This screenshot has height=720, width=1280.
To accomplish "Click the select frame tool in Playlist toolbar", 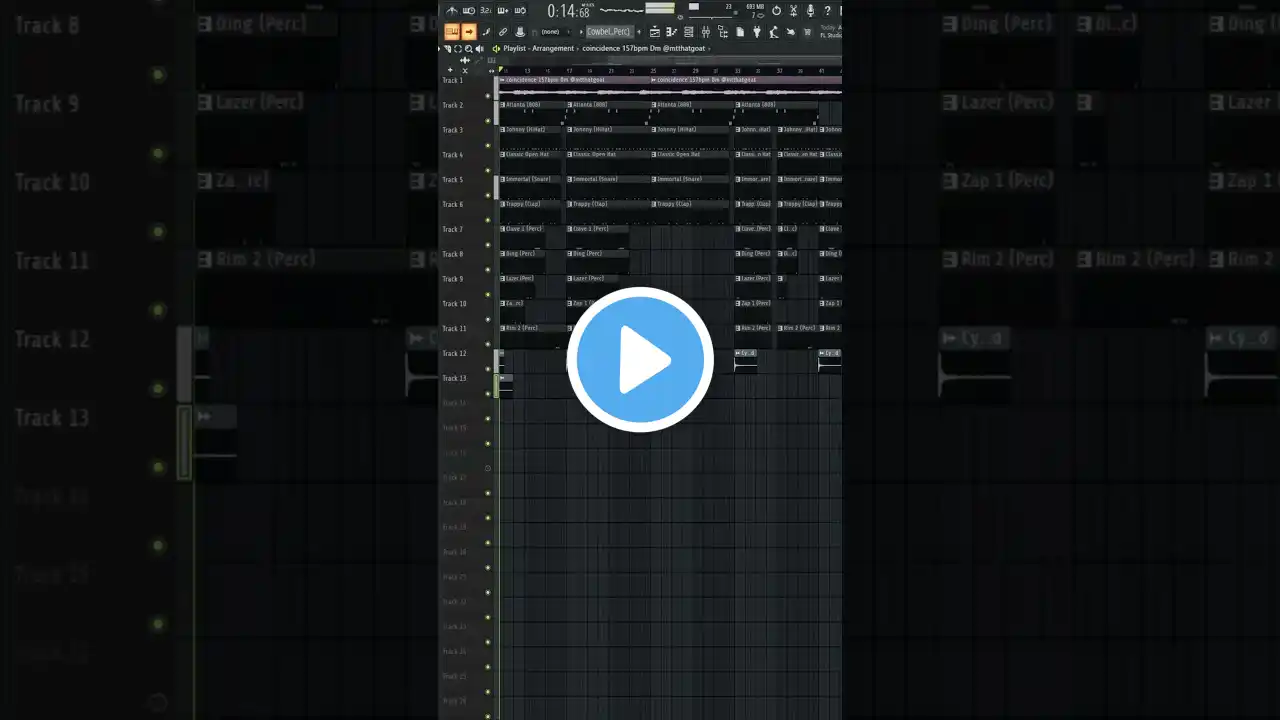I will (459, 48).
